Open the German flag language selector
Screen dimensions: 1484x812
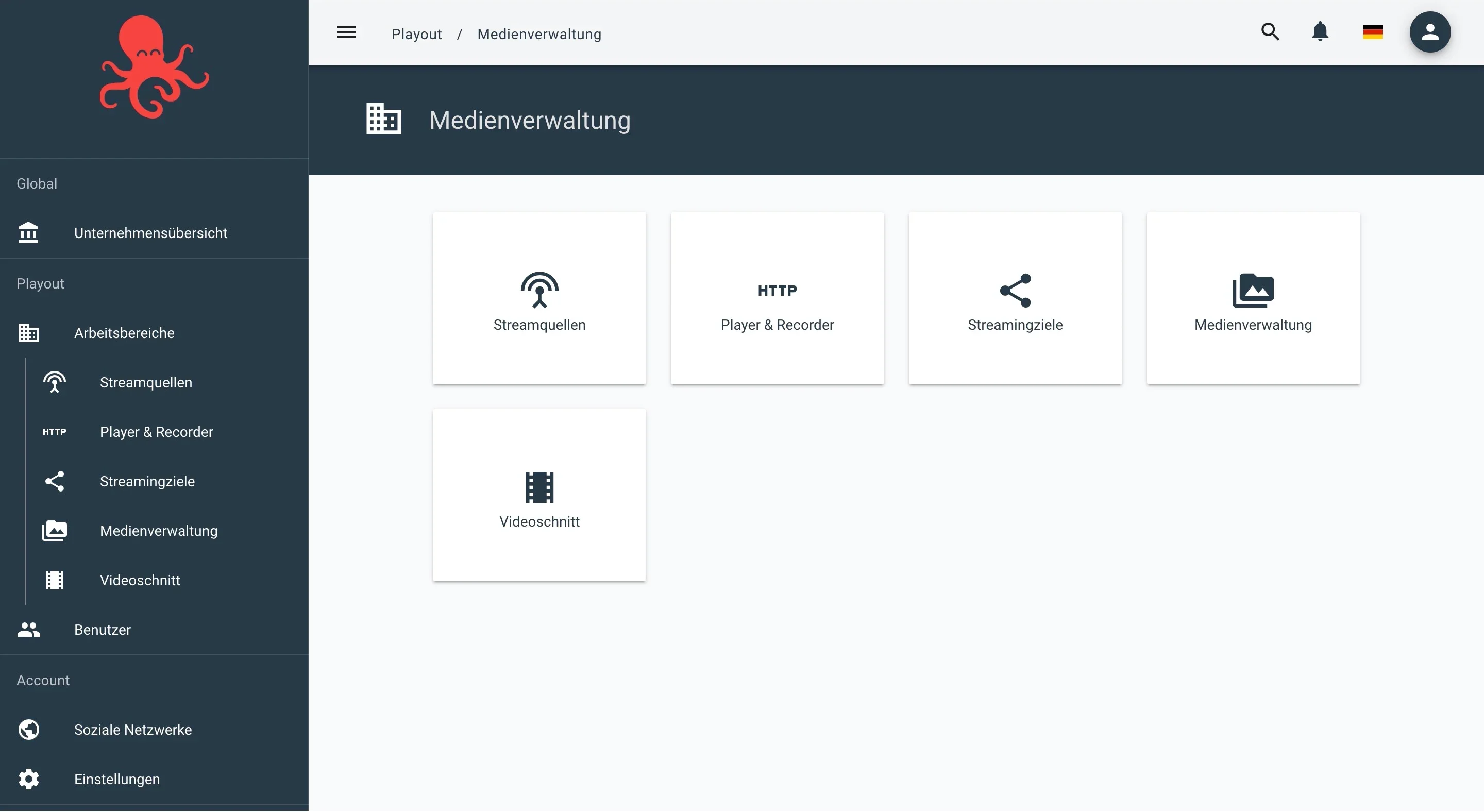coord(1372,32)
